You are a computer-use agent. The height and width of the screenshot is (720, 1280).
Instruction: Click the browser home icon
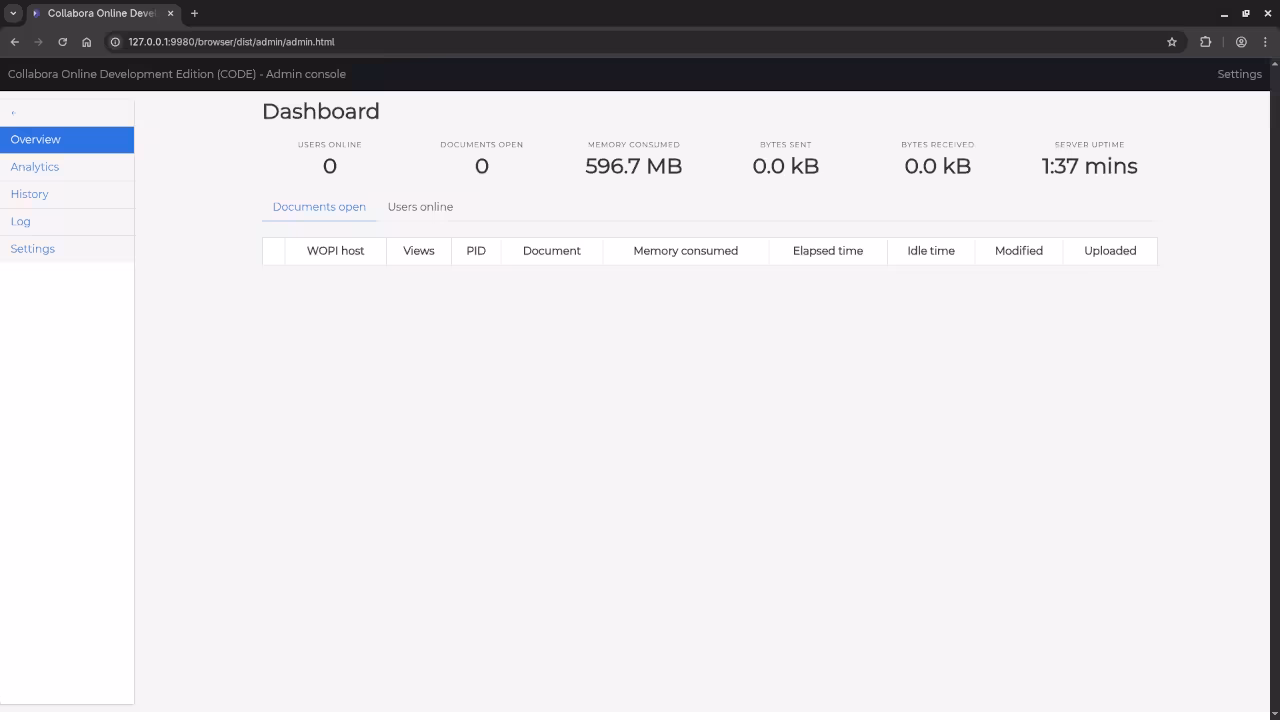coord(87,42)
